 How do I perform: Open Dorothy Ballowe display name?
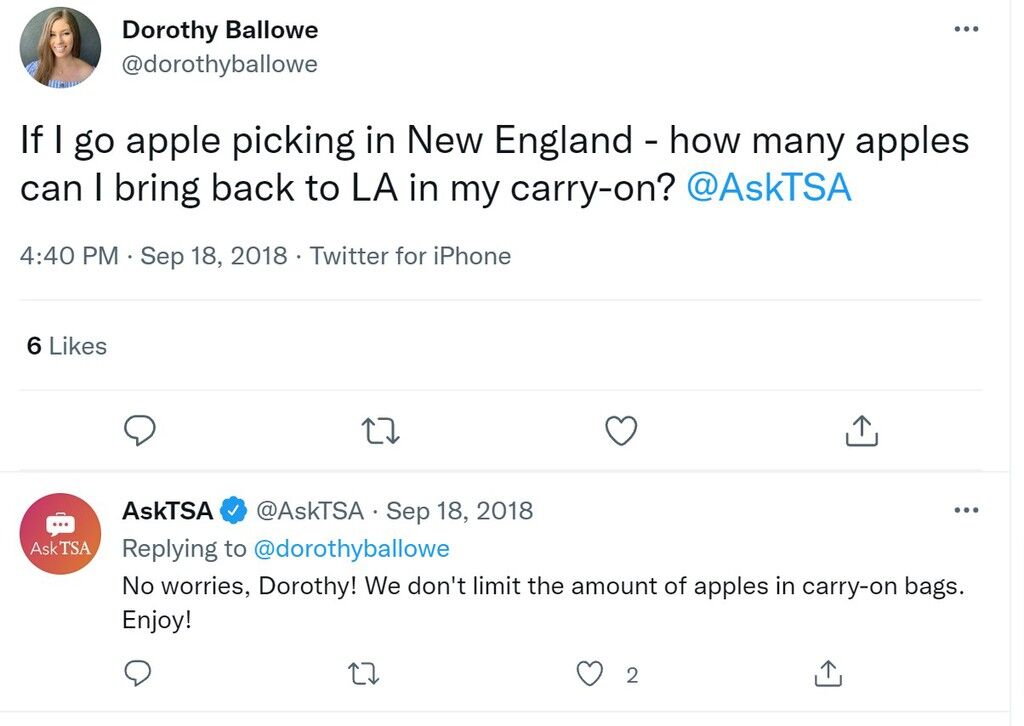click(x=220, y=29)
